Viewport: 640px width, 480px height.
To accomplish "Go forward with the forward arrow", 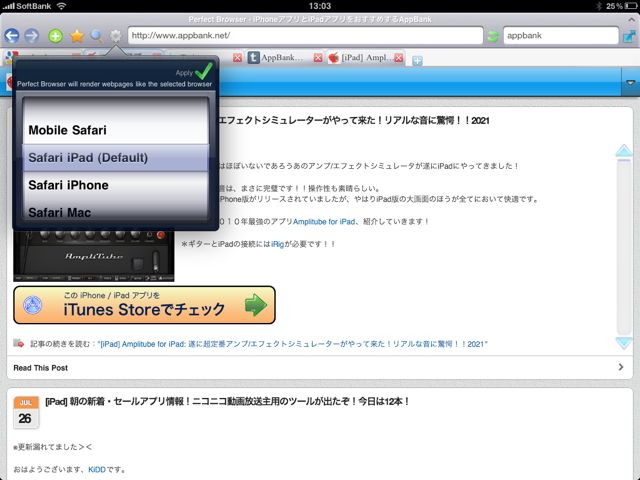I will pyautogui.click(x=32, y=36).
